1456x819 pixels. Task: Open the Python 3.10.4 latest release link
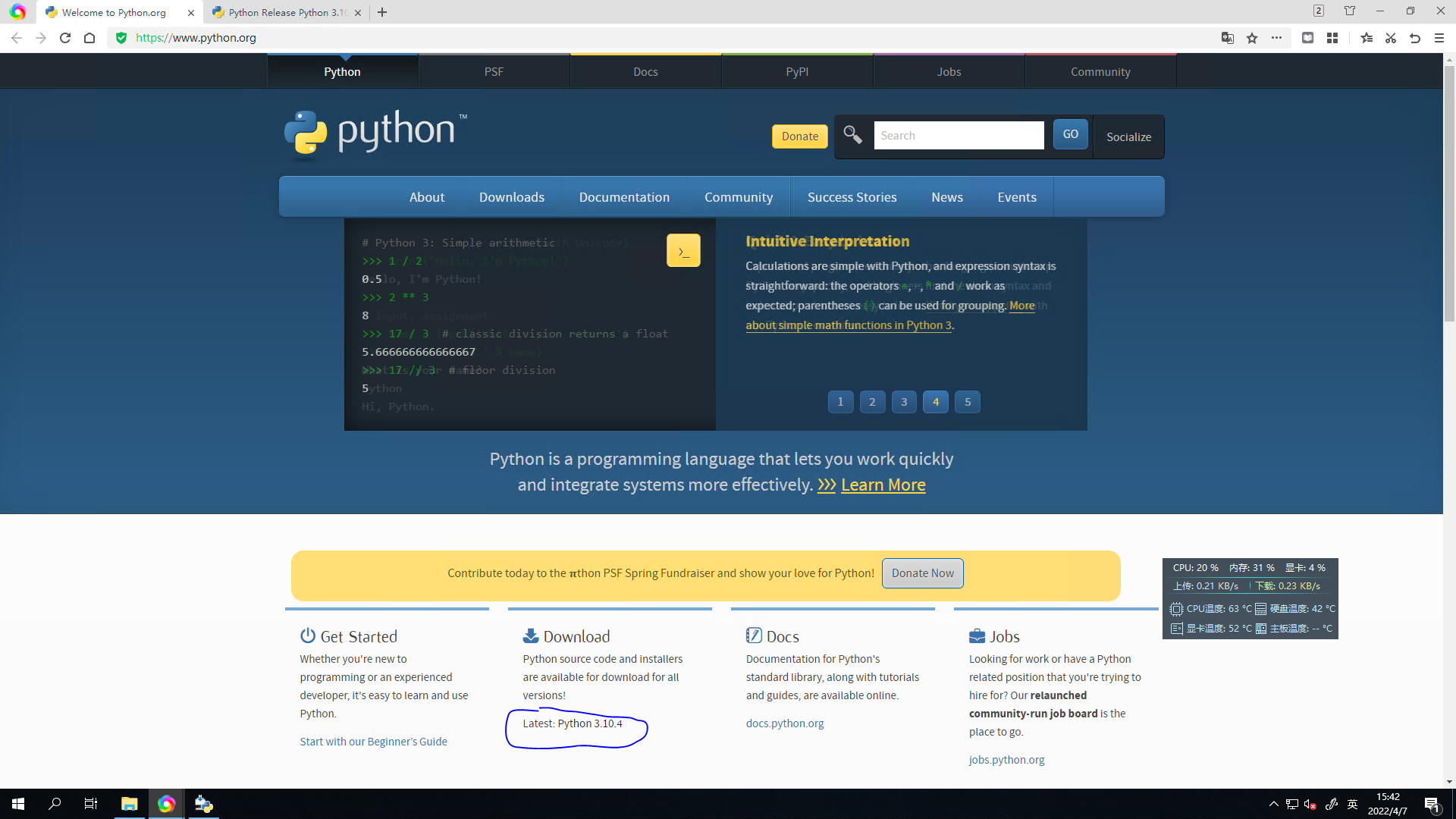pos(589,723)
